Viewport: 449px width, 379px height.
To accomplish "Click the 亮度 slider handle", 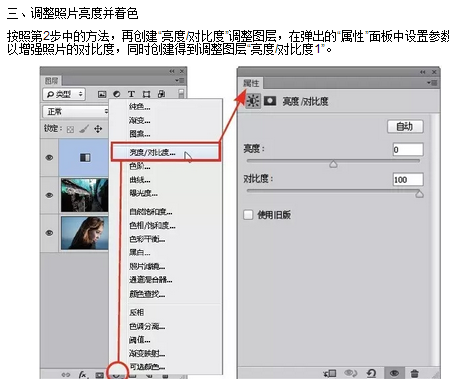I will coord(333,164).
